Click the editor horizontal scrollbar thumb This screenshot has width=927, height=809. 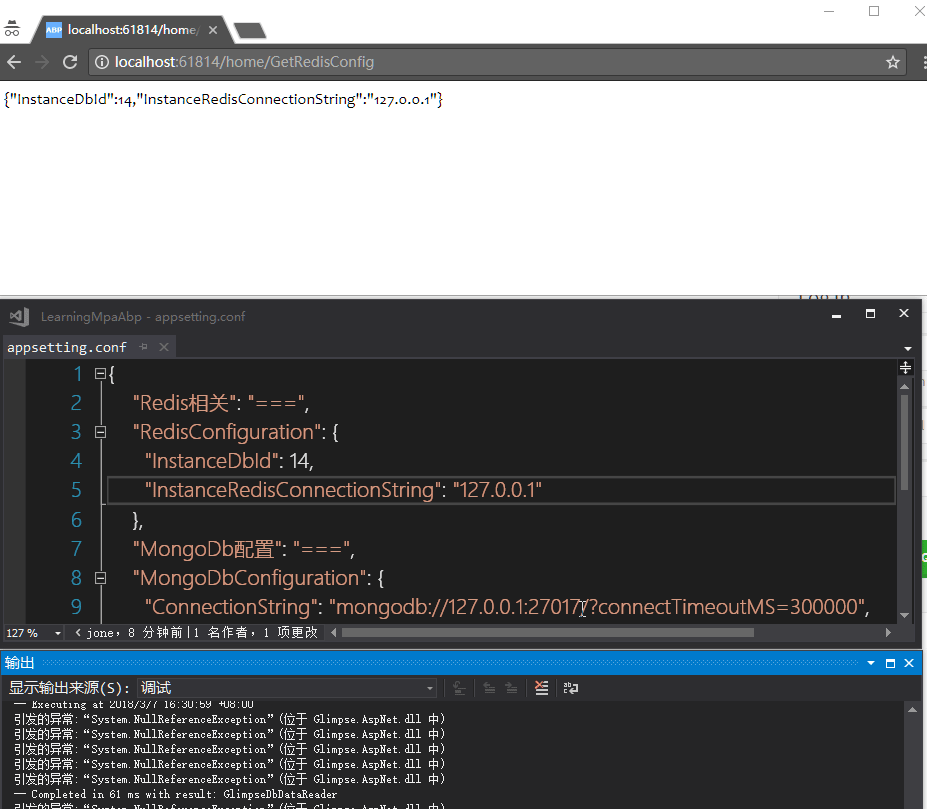click(x=547, y=633)
